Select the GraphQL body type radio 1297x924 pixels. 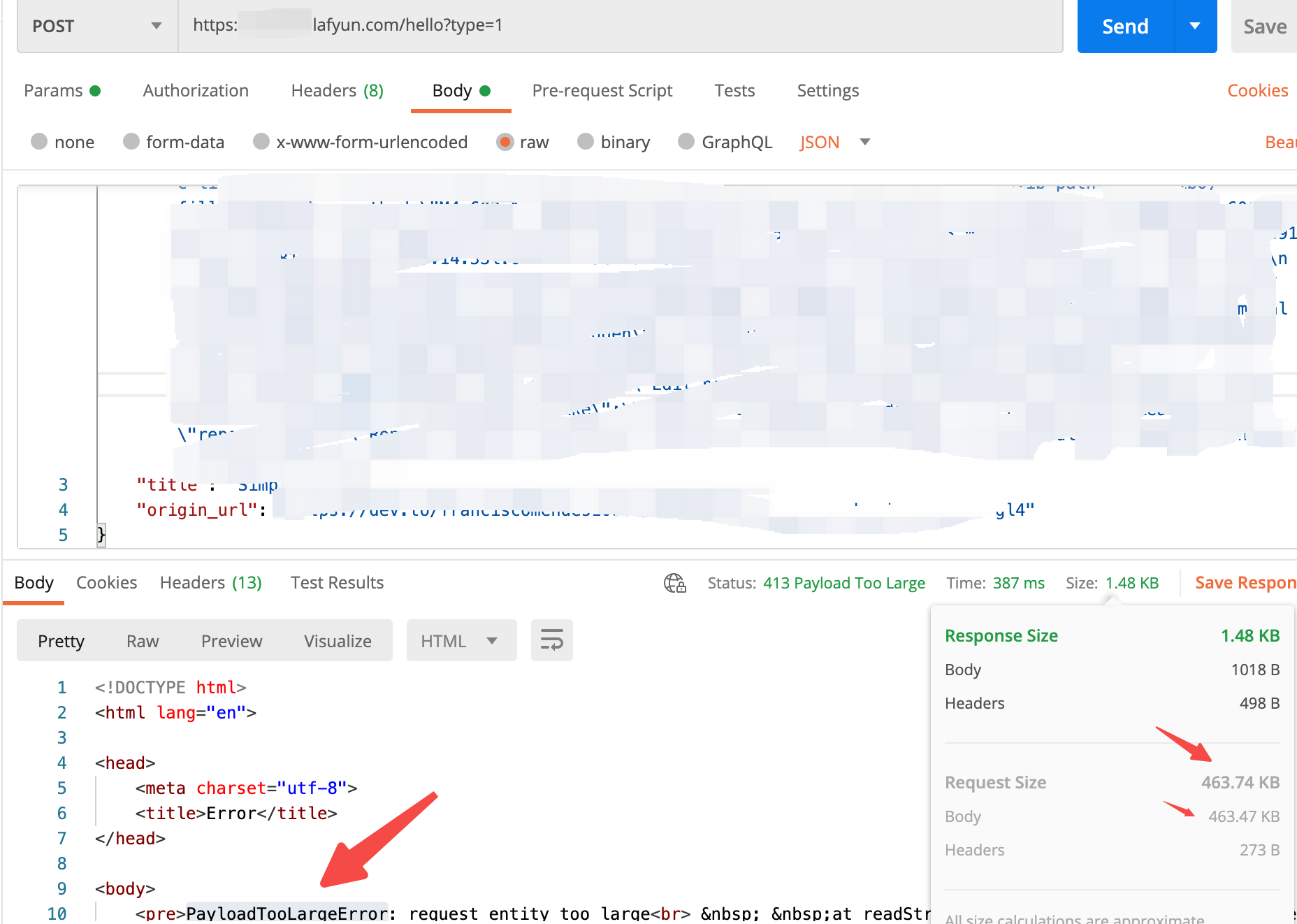click(686, 142)
